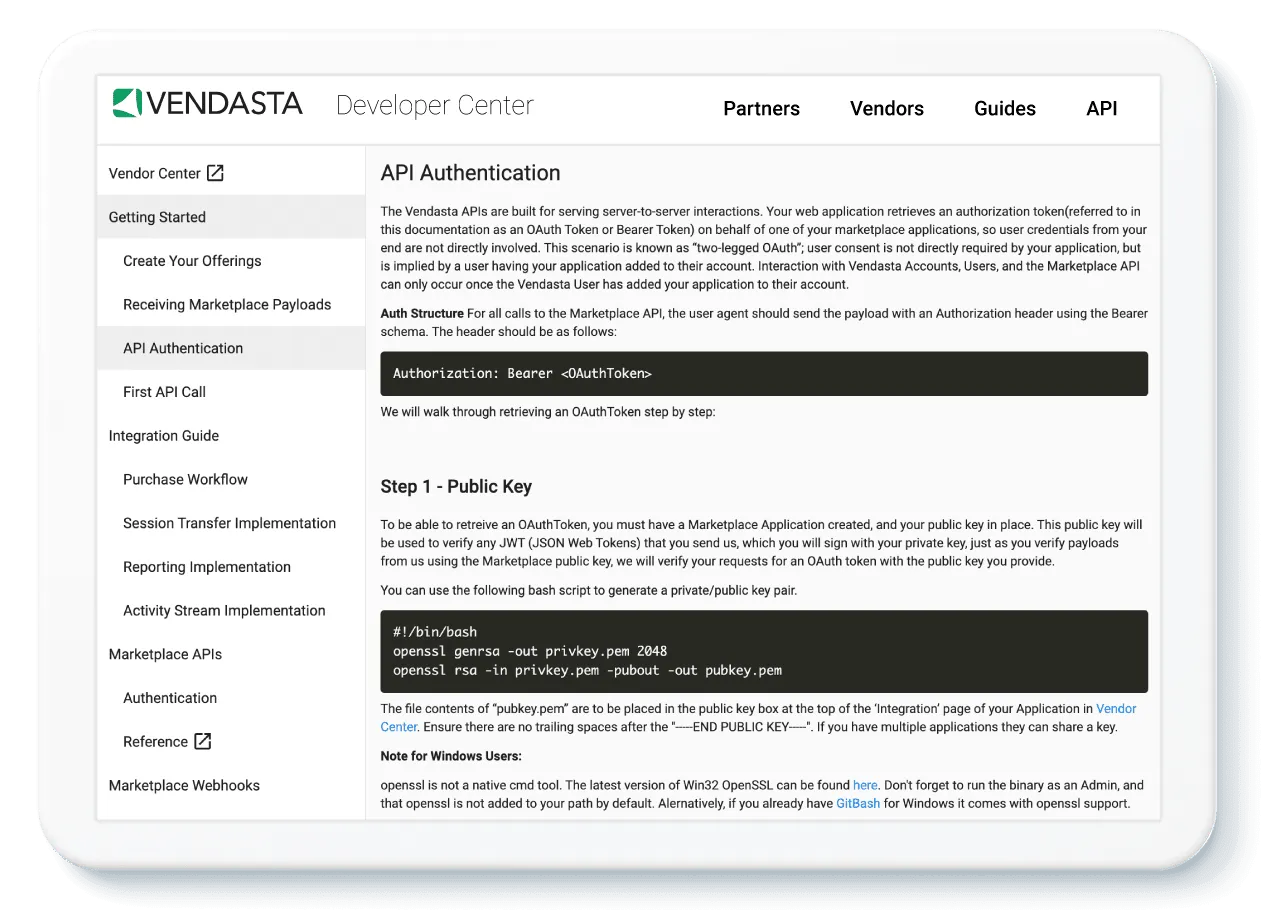Expand the Integration Guide section
This screenshot has height=910, width=1278.
click(163, 435)
